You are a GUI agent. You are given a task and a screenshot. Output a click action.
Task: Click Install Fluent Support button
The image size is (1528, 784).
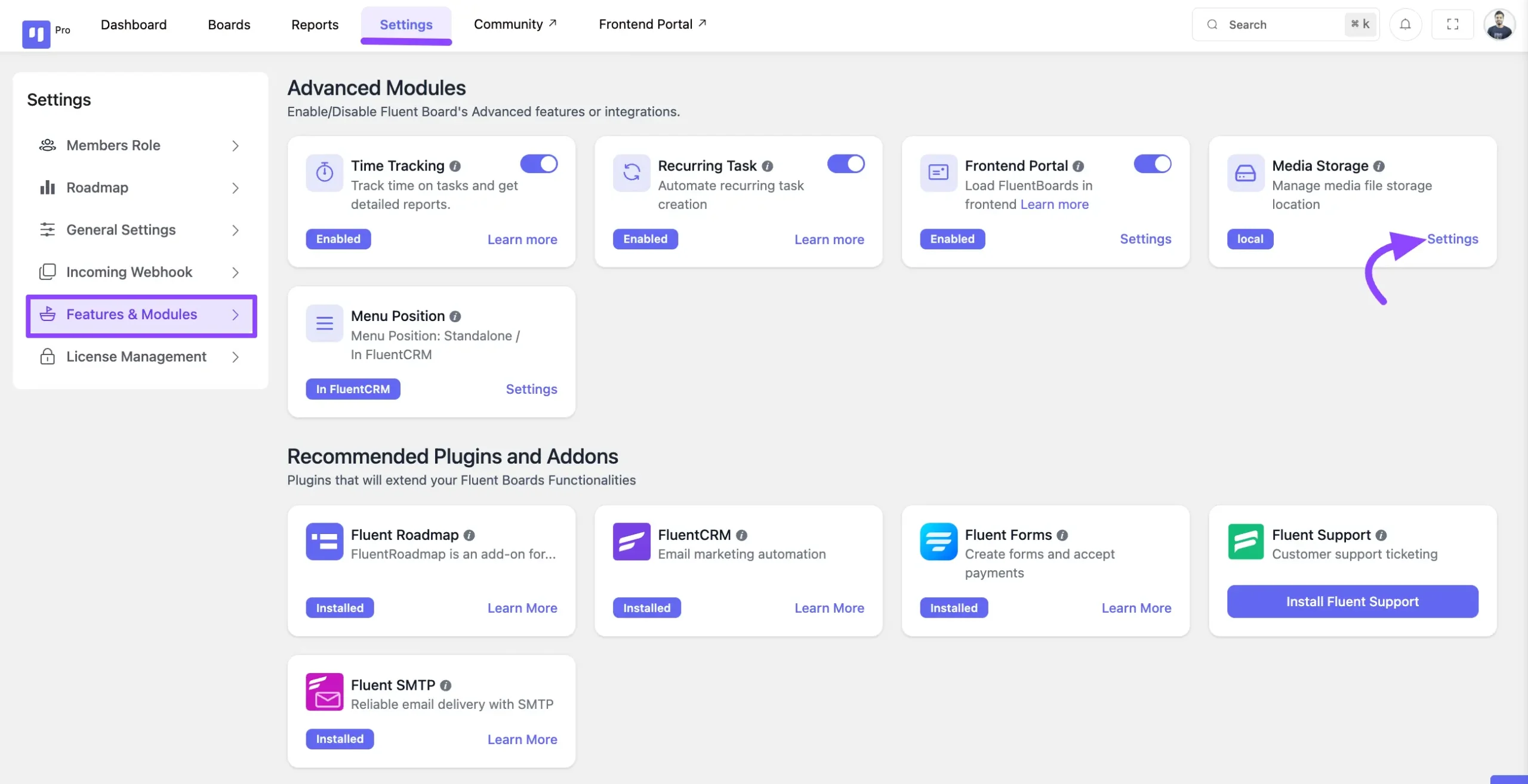pos(1353,601)
